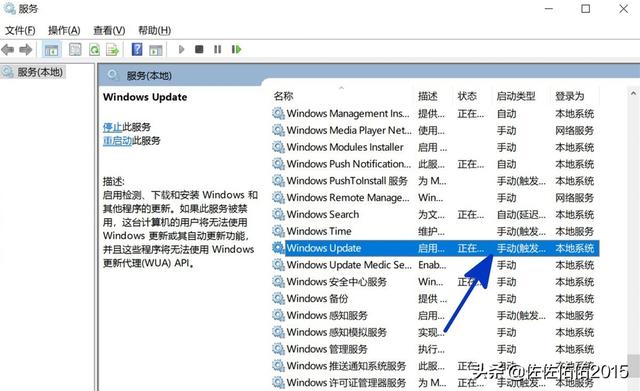Click gear icon of Windows Media Player row
This screenshot has width=640, height=391.
point(278,130)
